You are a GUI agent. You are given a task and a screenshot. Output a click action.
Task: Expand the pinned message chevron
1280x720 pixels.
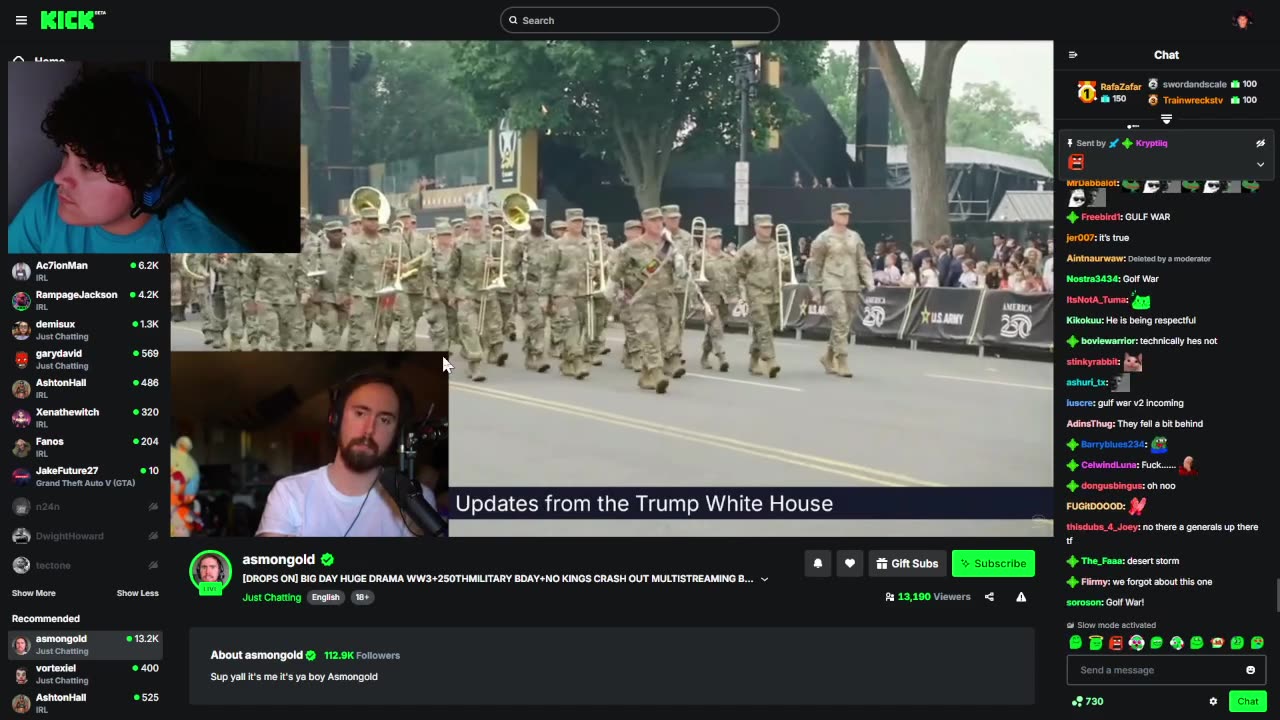(x=1260, y=164)
